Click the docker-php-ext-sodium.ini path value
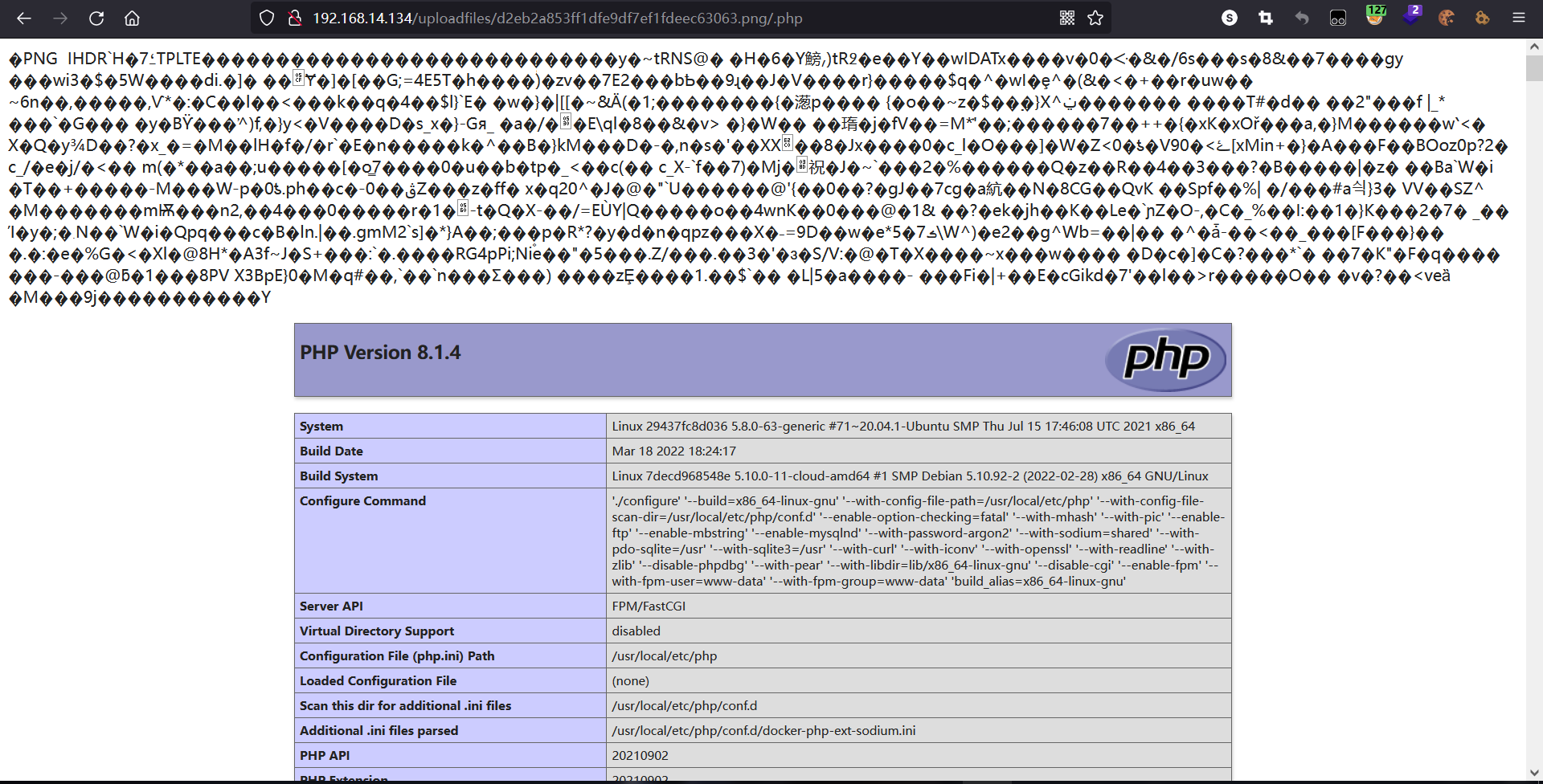Viewport: 1543px width, 784px height. pos(763,730)
